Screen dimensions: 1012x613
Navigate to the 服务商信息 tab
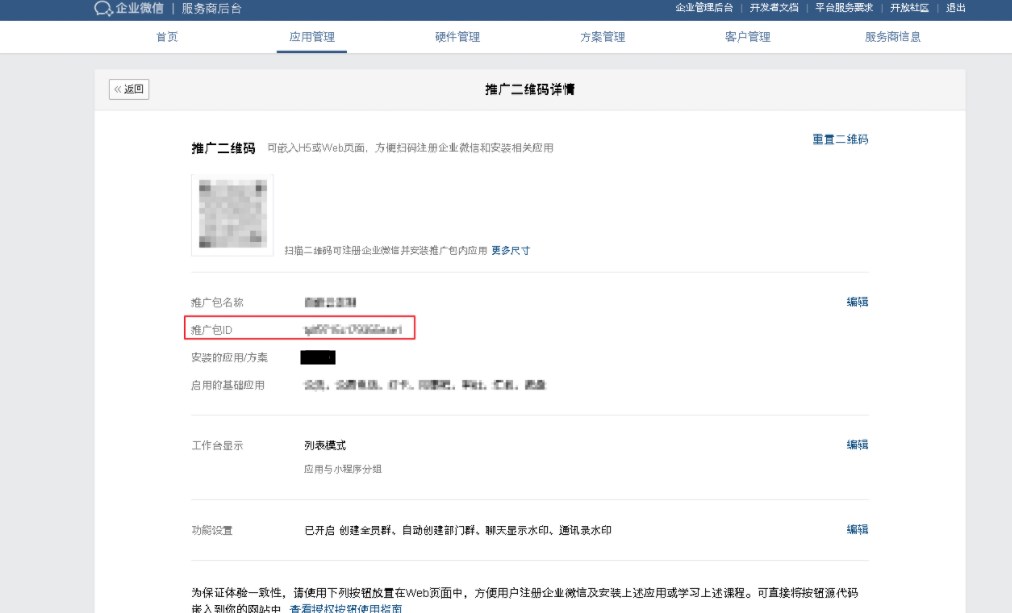point(892,37)
